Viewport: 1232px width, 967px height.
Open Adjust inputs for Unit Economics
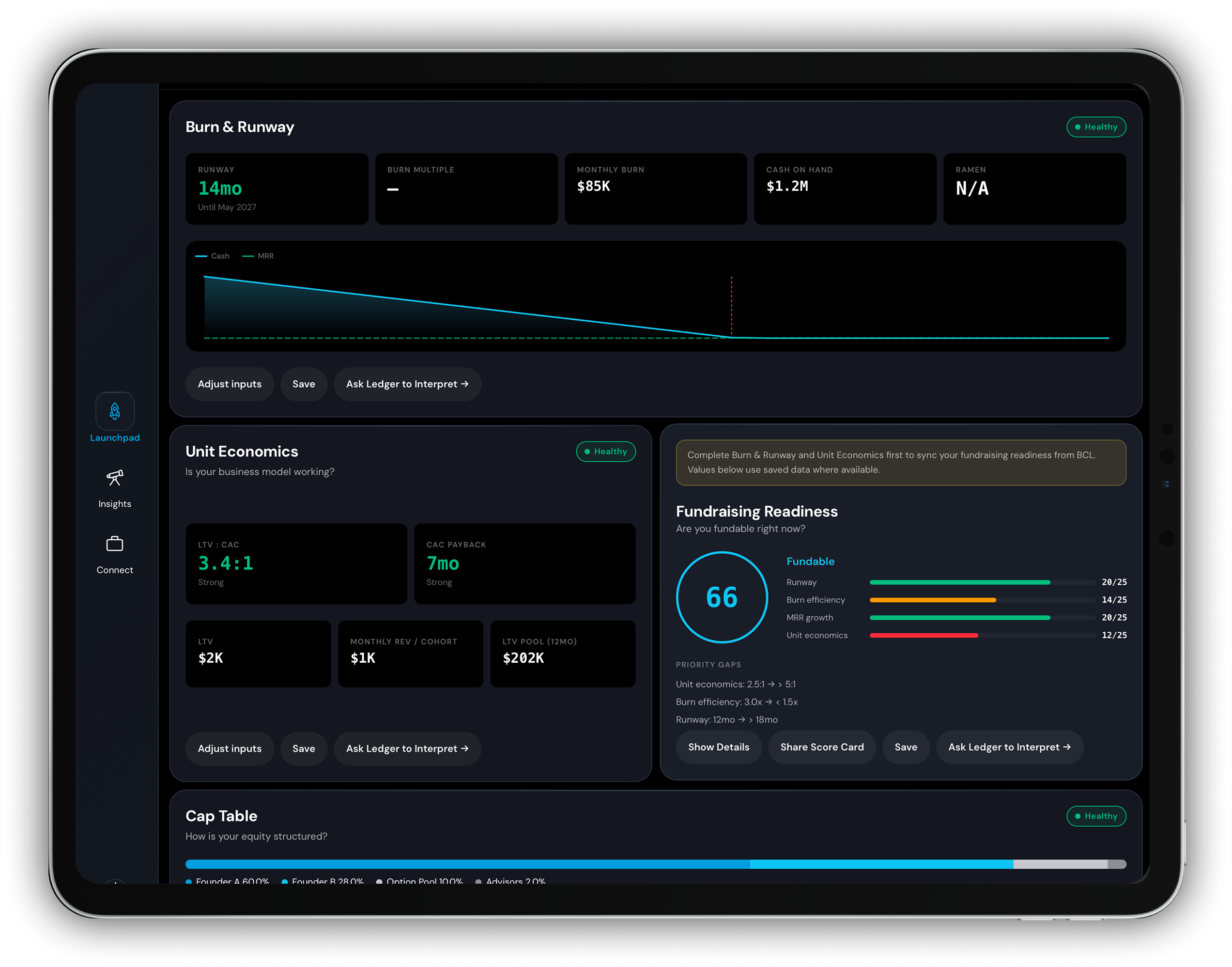229,749
